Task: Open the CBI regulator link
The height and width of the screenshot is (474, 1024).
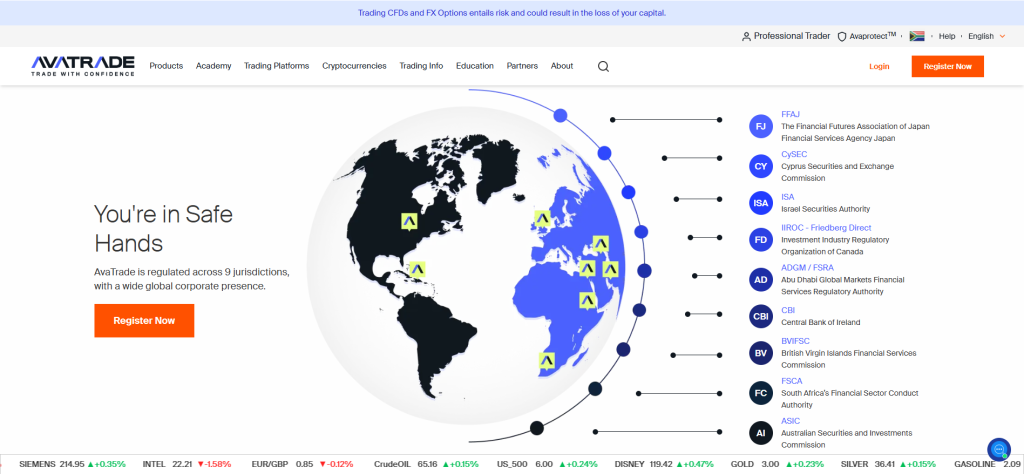Action: (788, 310)
